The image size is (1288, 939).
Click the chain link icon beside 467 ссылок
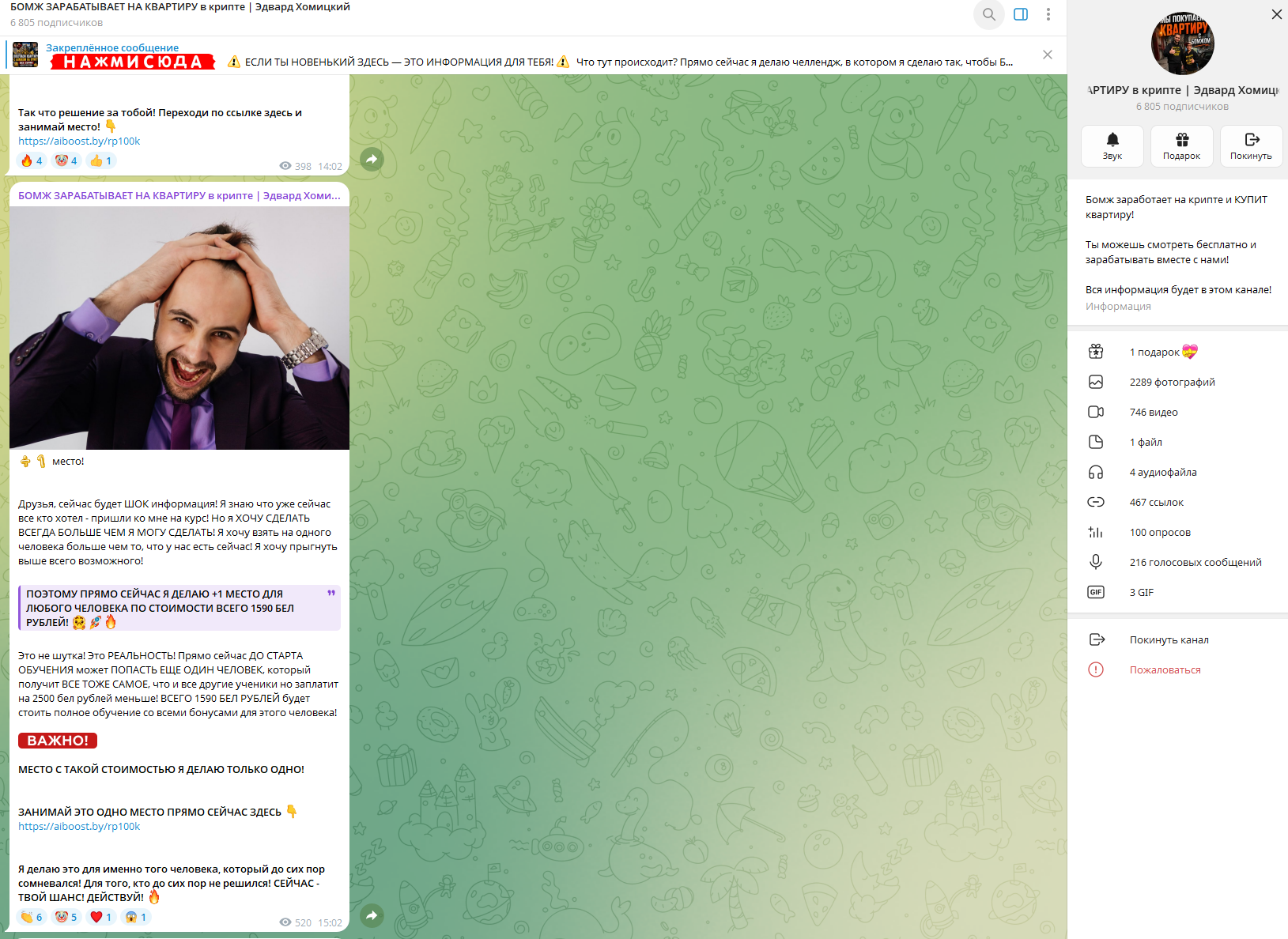[x=1096, y=502]
